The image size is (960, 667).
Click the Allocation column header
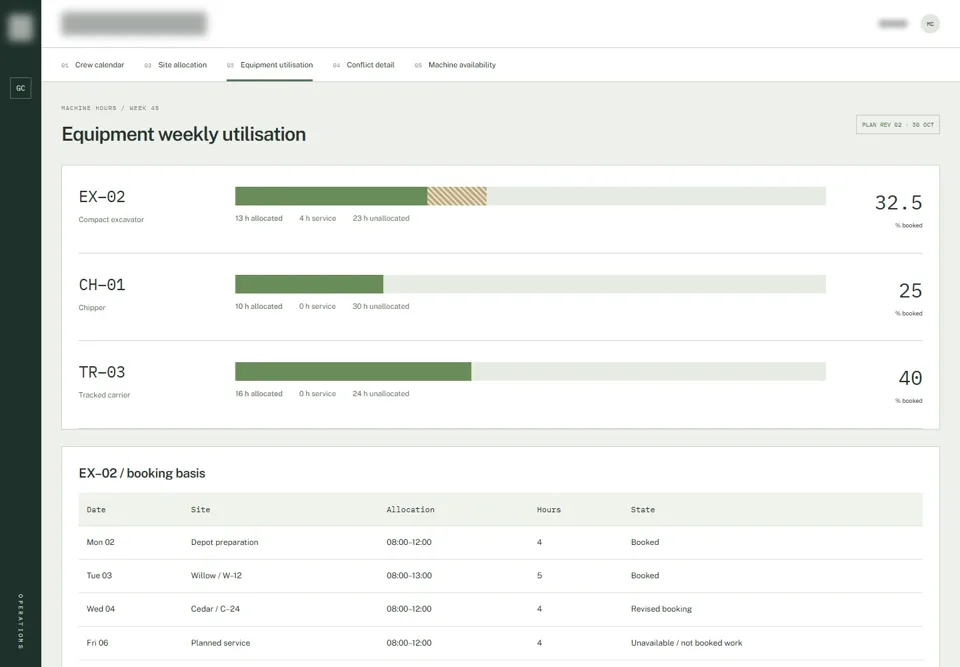pyautogui.click(x=410, y=510)
